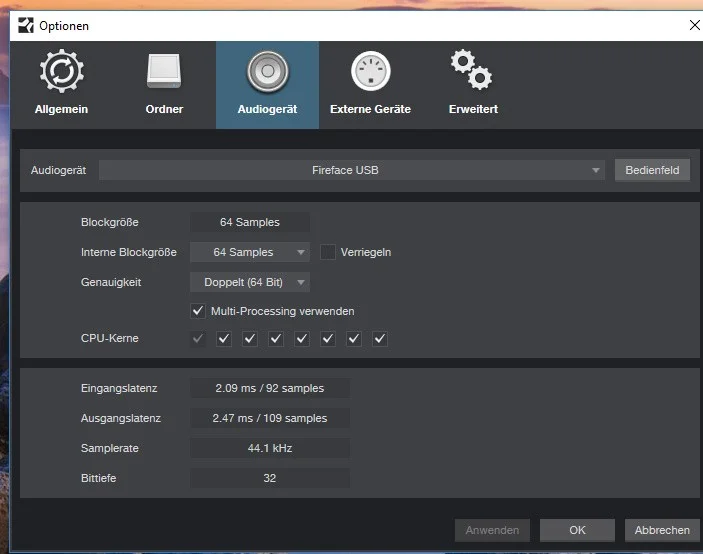Toggle the first greyed CPU-Kerne checkbox
Viewport: 703px width, 554px height.
[x=198, y=338]
